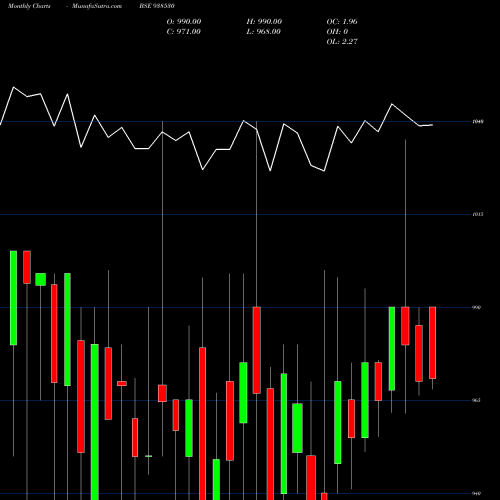500x500 pixels.
Task: Click the "OH: 0" reading
Action: 337,32
